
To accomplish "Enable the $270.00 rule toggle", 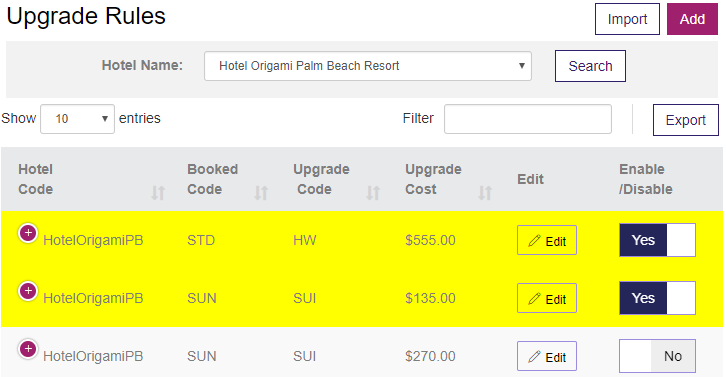I will [657, 356].
